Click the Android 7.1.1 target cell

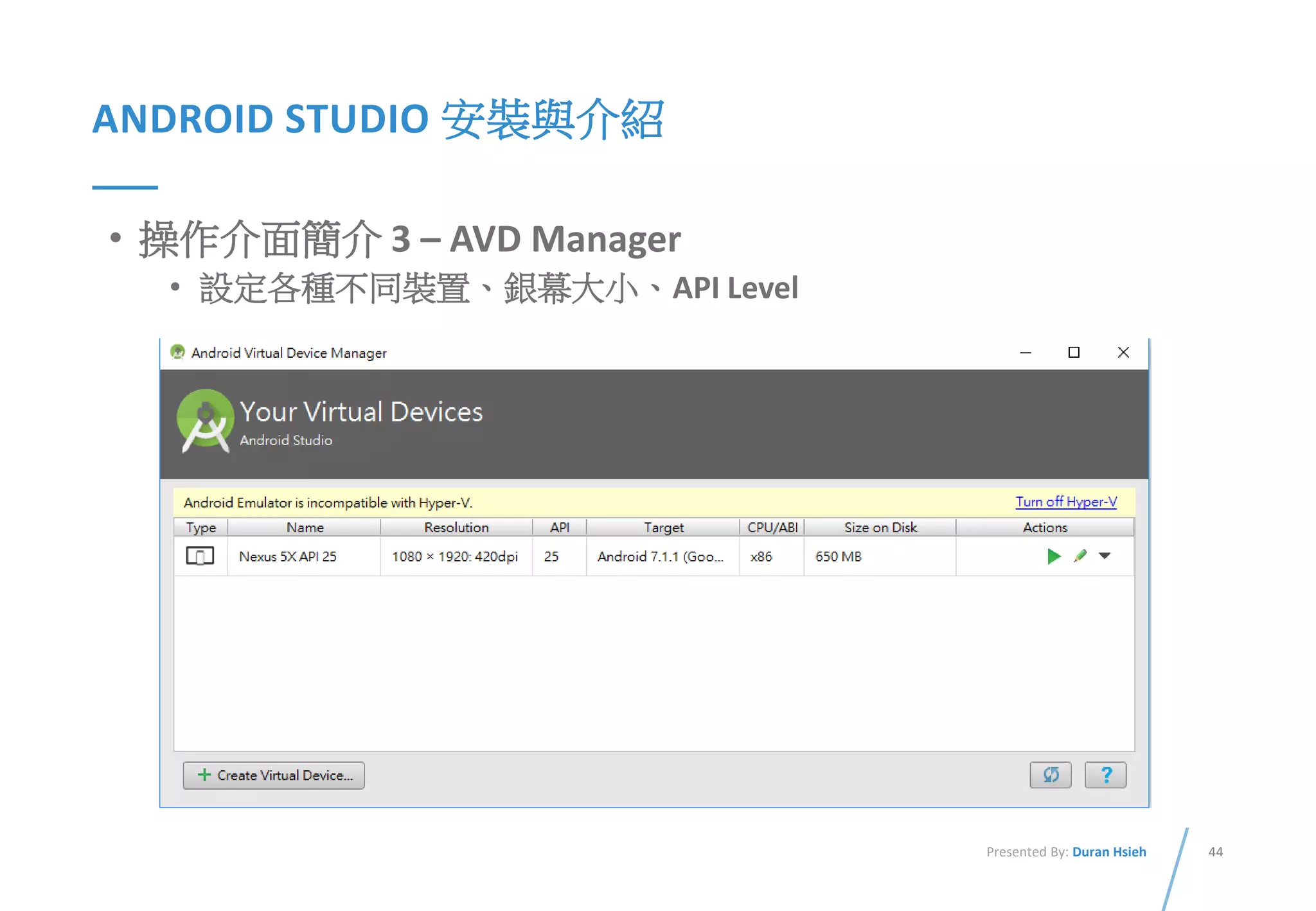coord(663,556)
